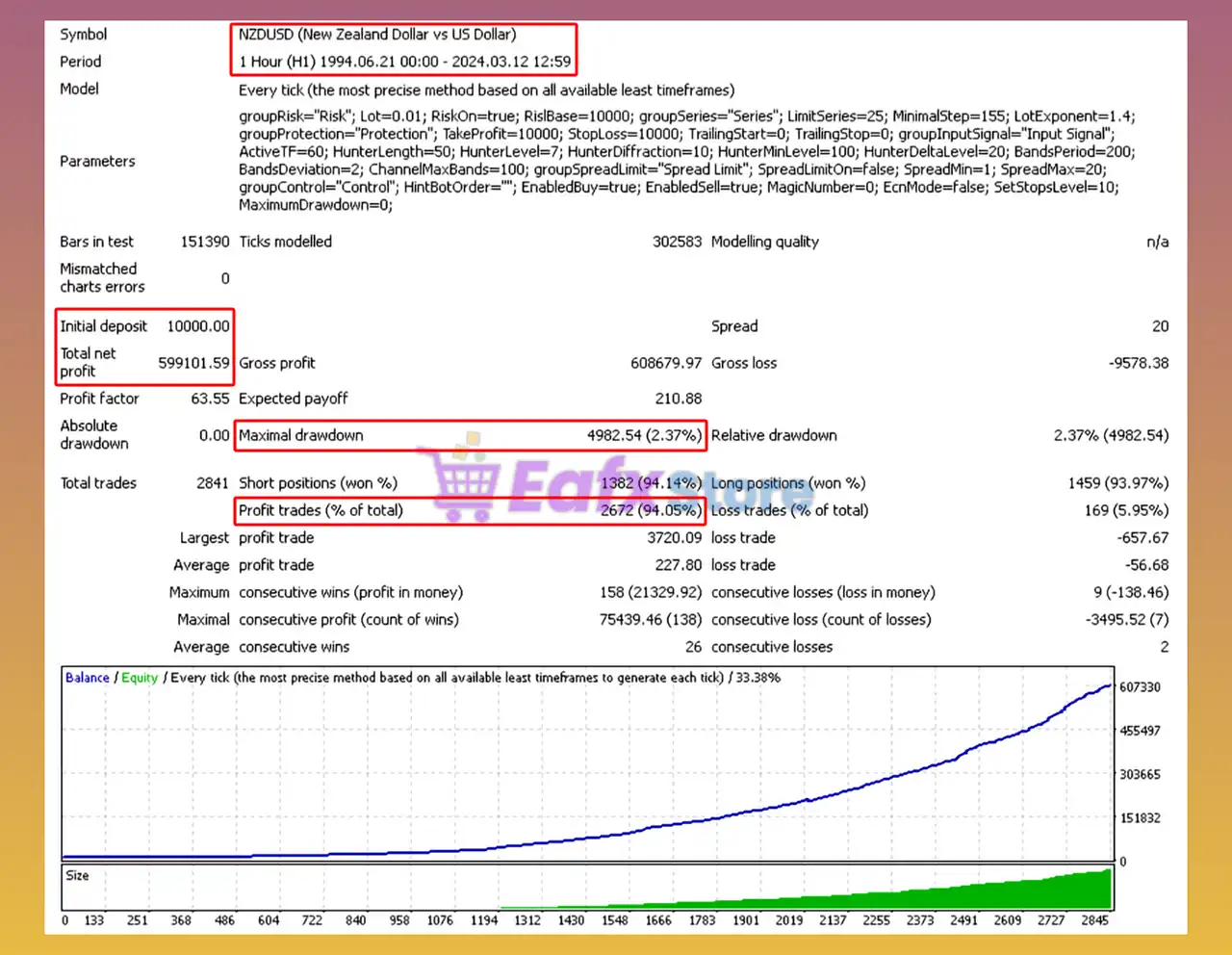Click the Relative drawdown value on the right
The image size is (1232, 955).
1111,435
